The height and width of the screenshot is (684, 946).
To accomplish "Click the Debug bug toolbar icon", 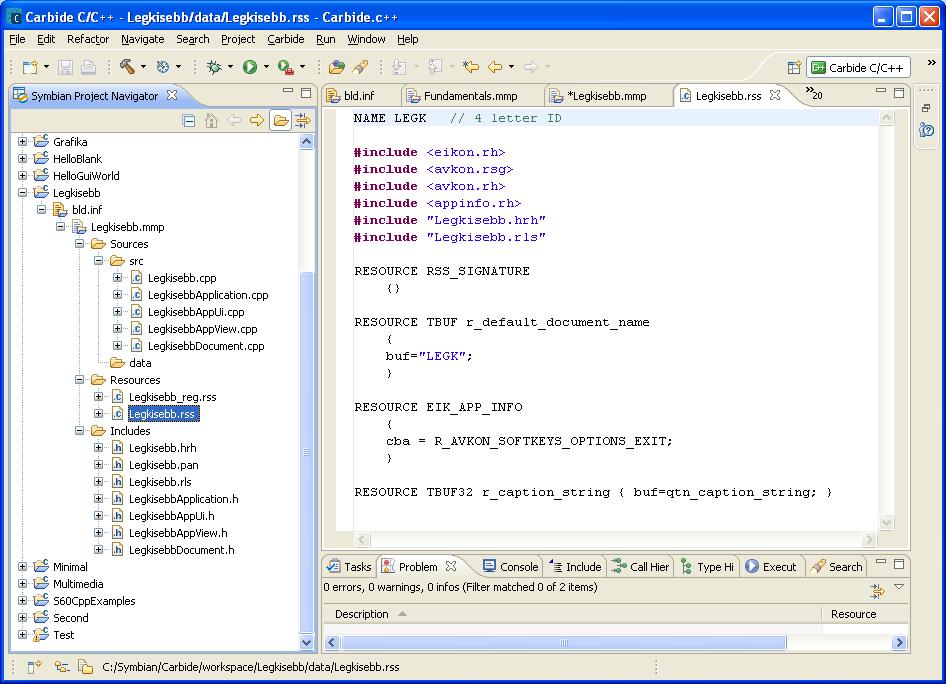I will pyautogui.click(x=214, y=67).
